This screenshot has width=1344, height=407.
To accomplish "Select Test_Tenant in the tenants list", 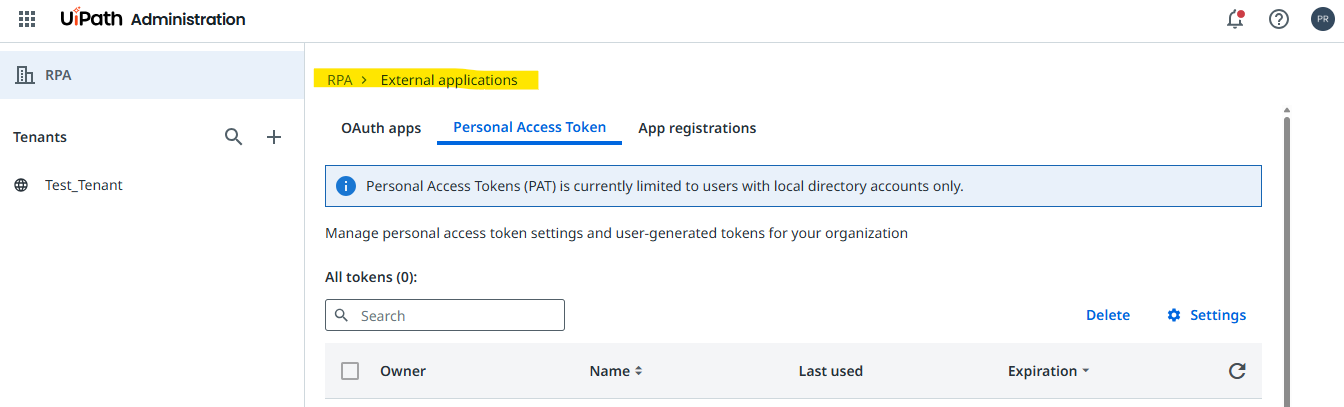I will click(84, 185).
